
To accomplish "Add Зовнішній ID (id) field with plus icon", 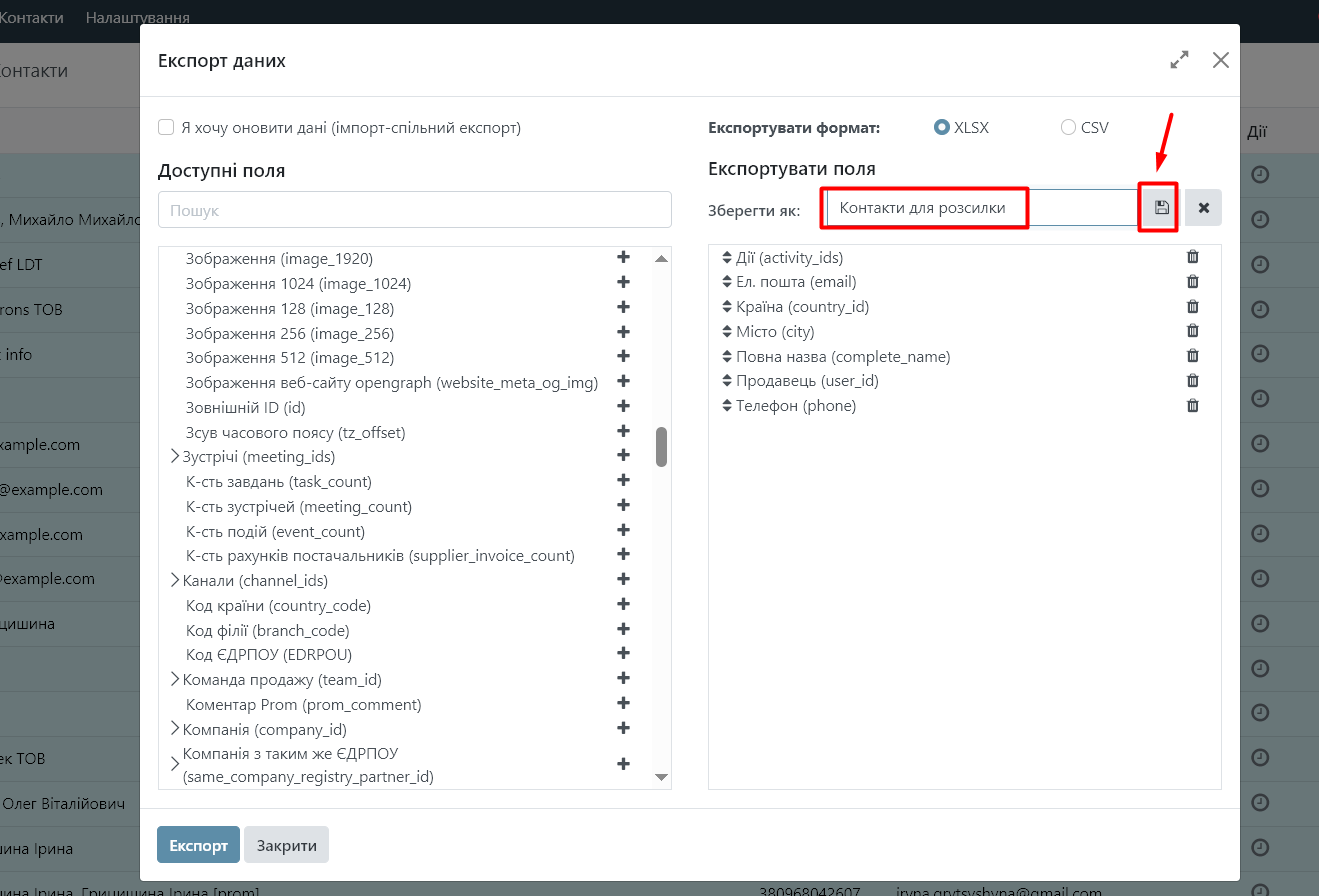I will (623, 406).
